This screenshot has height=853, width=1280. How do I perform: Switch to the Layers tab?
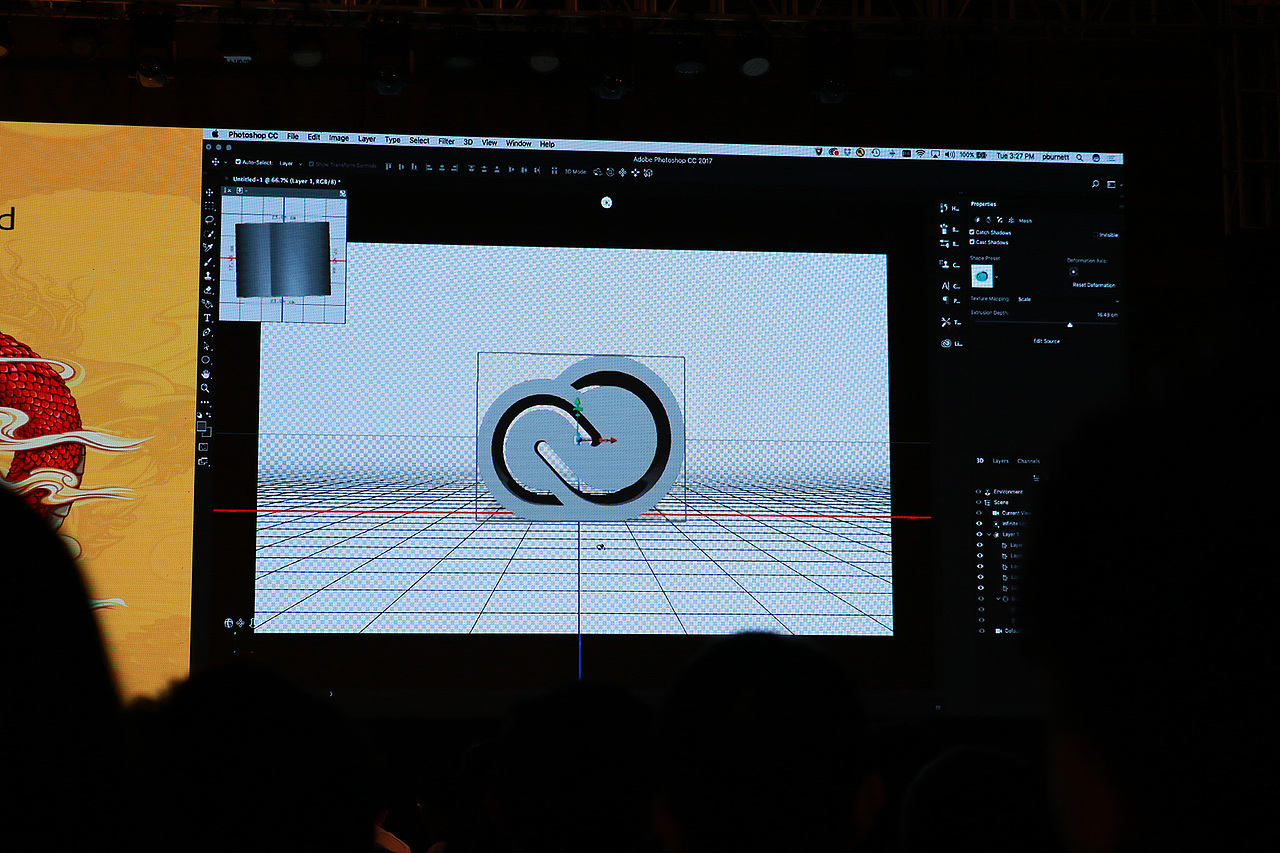pyautogui.click(x=1001, y=461)
